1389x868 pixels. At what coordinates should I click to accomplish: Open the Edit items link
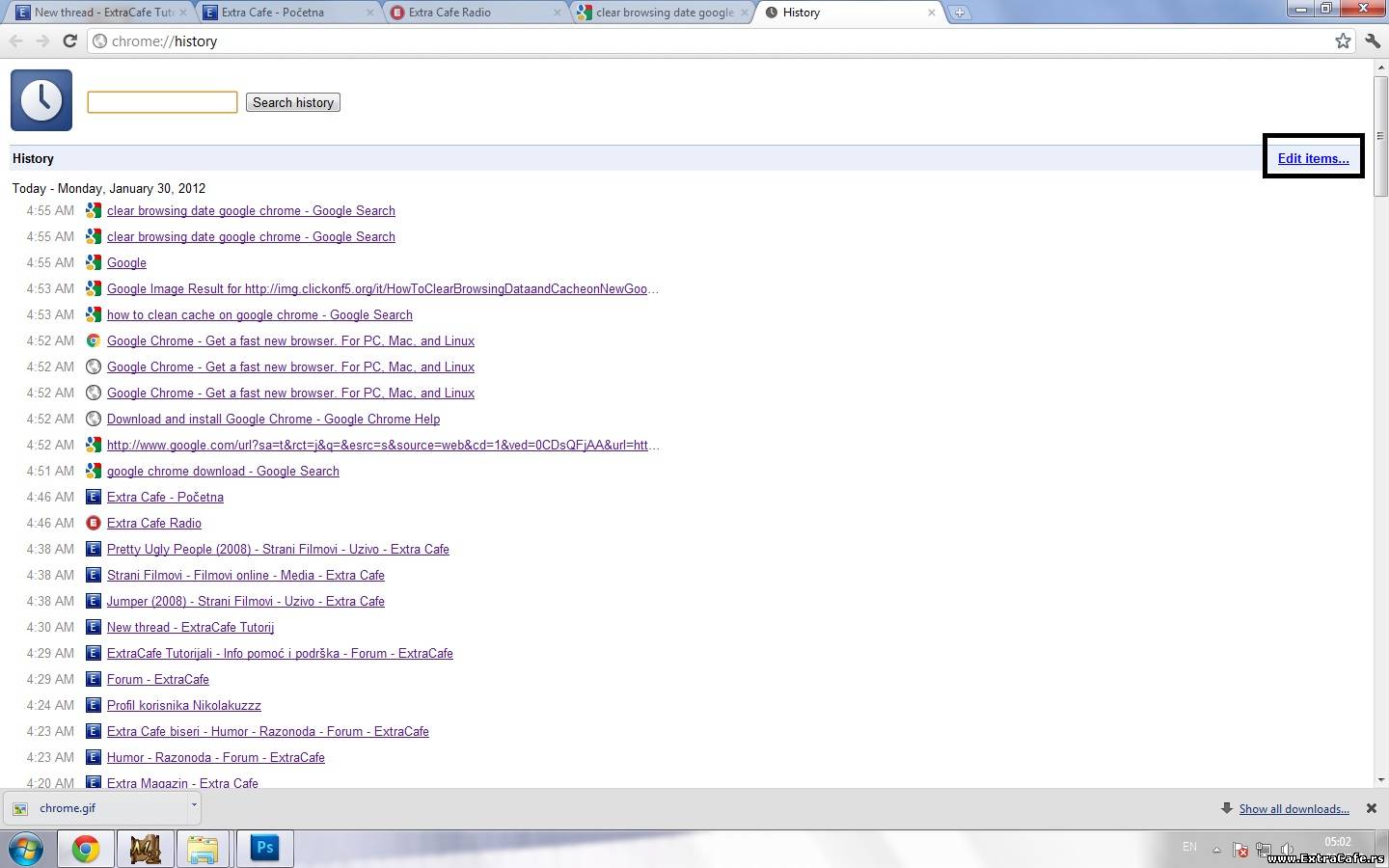[1313, 158]
